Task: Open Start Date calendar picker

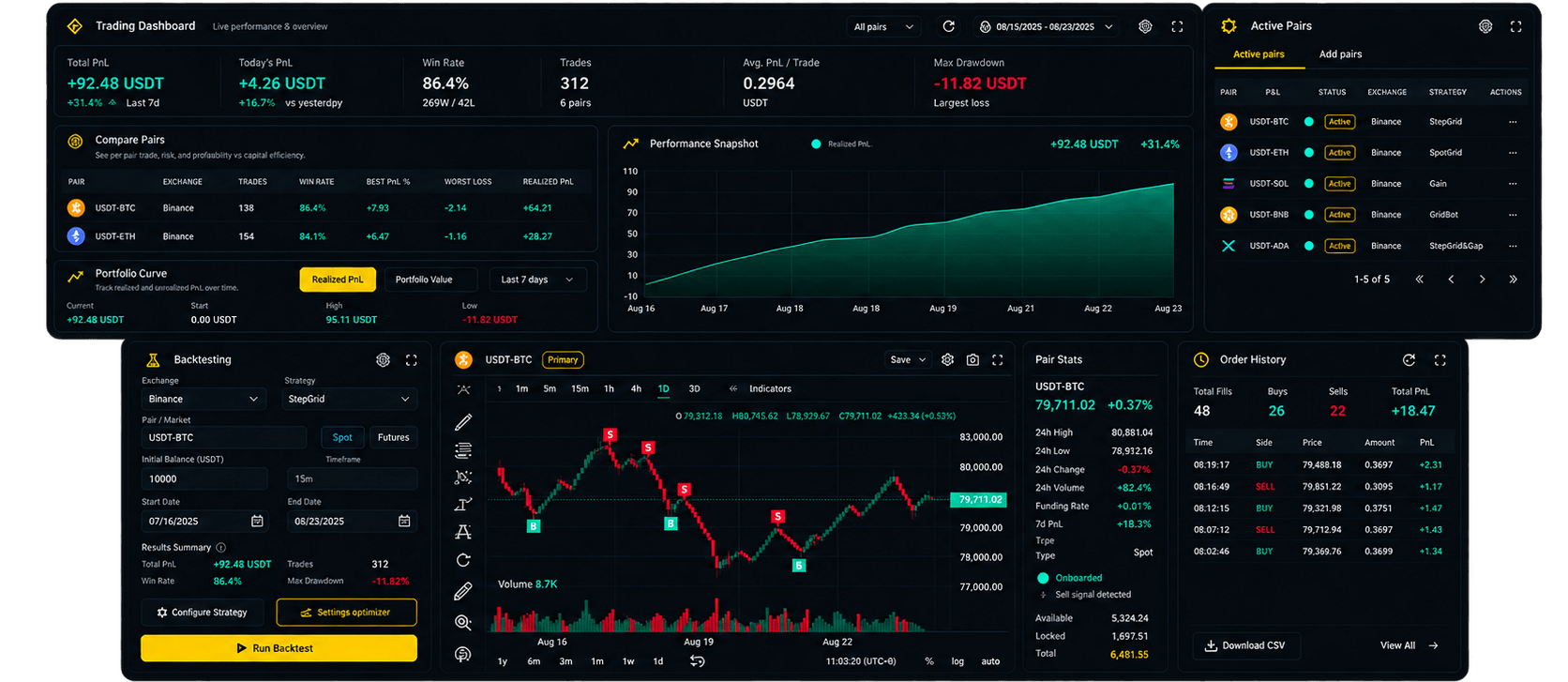Action: tap(257, 521)
